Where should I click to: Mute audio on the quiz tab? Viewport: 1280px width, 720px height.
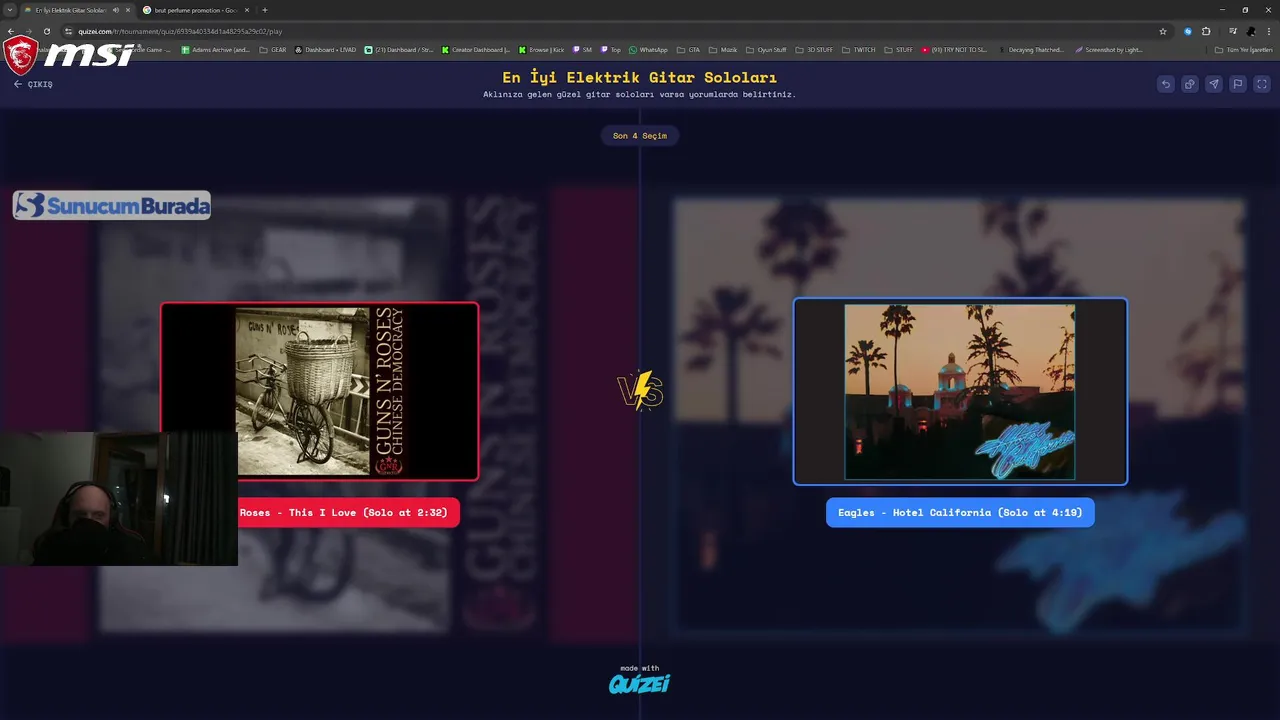tap(116, 10)
